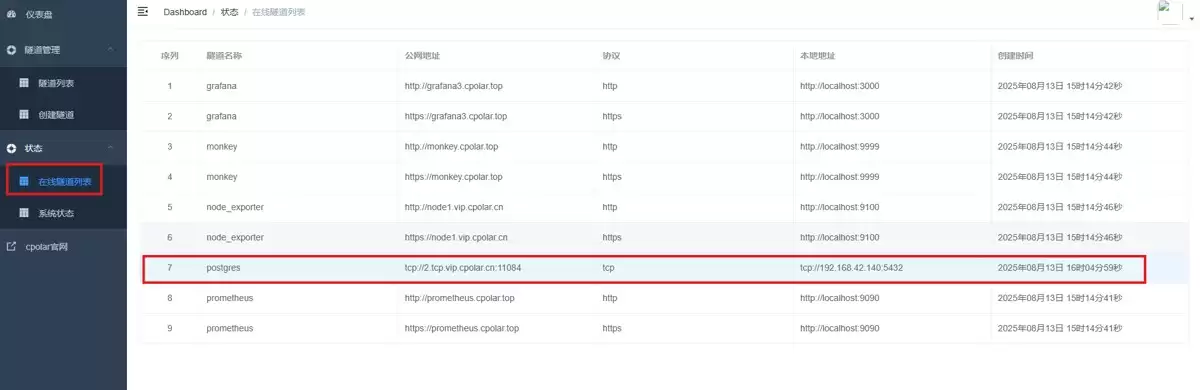Image resolution: width=1200 pixels, height=390 pixels.
Task: Toggle the sidebar collapse hamburger icon
Action: click(143, 11)
